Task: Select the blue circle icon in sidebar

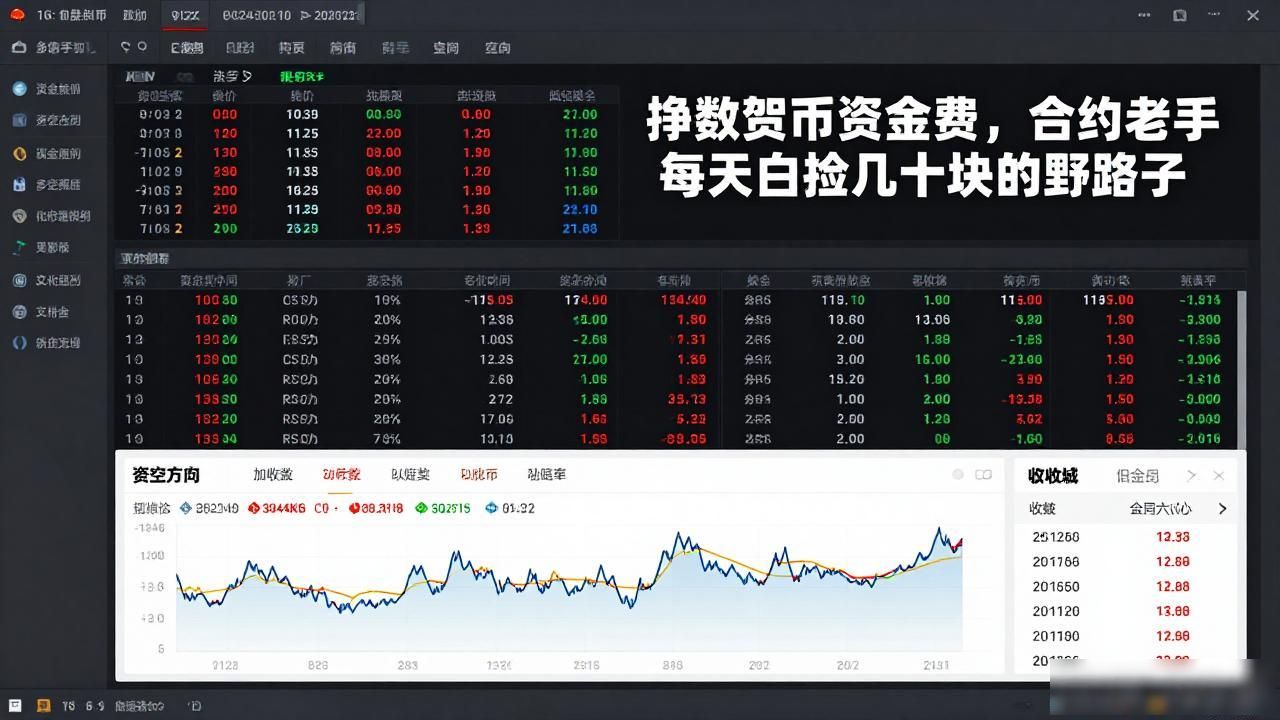Action: pos(19,89)
